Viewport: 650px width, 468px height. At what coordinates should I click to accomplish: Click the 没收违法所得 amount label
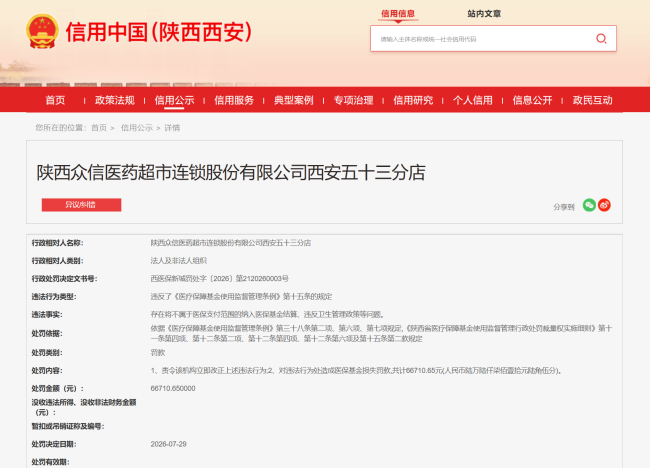84,407
